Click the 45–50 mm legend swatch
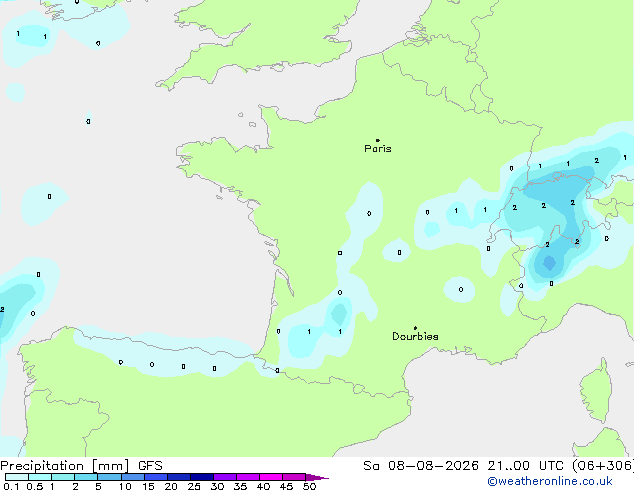 294,477
